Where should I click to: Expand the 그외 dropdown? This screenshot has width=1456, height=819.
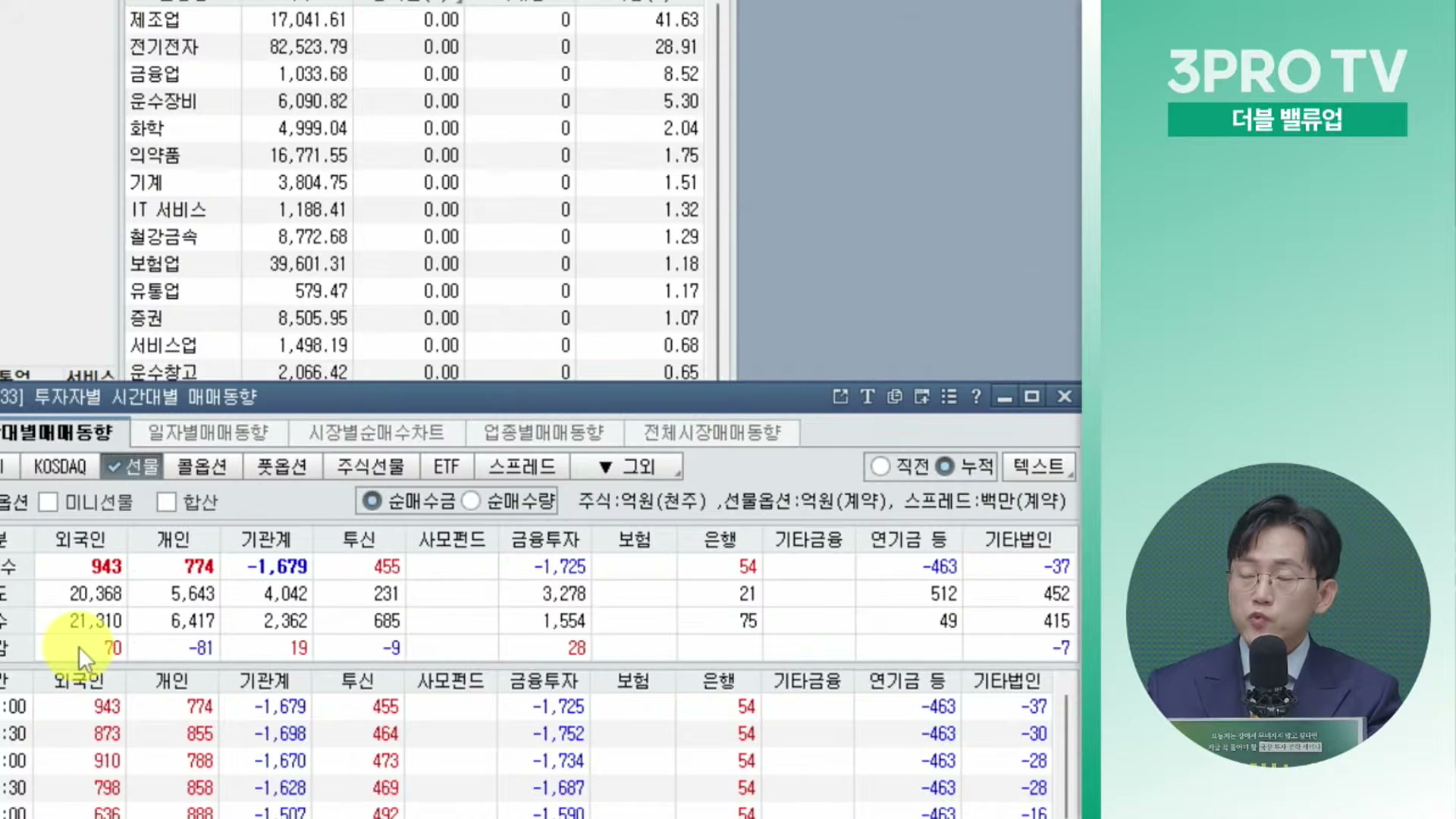click(626, 466)
